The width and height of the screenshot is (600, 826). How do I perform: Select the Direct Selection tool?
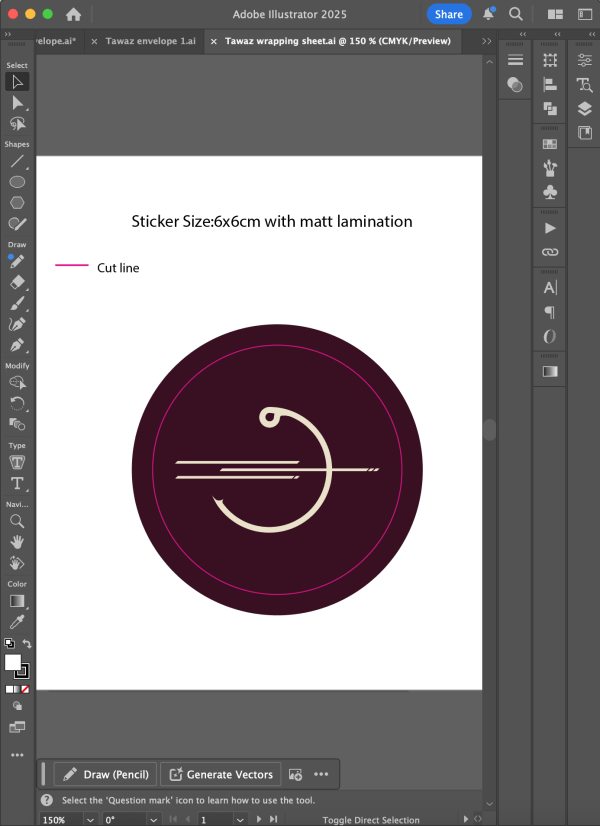(x=17, y=102)
